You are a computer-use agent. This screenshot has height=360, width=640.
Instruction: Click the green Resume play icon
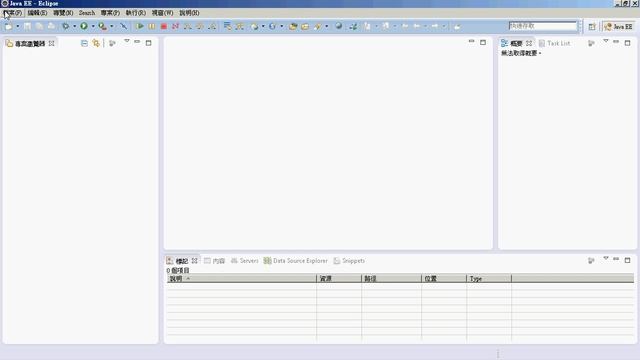coord(140,27)
